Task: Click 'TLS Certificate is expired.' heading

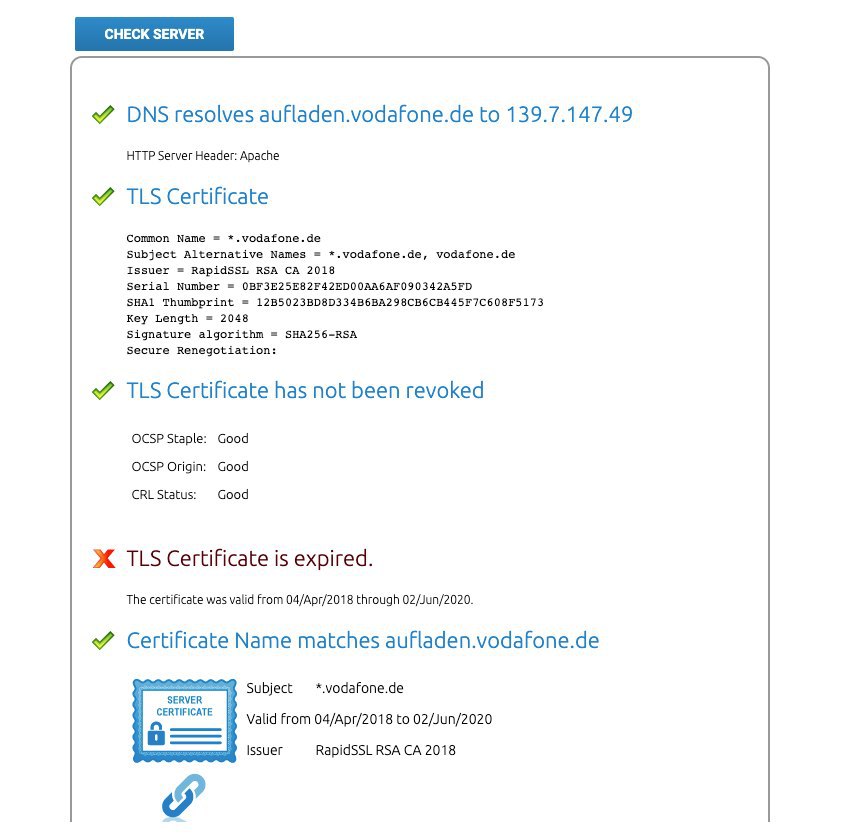Action: coord(249,559)
